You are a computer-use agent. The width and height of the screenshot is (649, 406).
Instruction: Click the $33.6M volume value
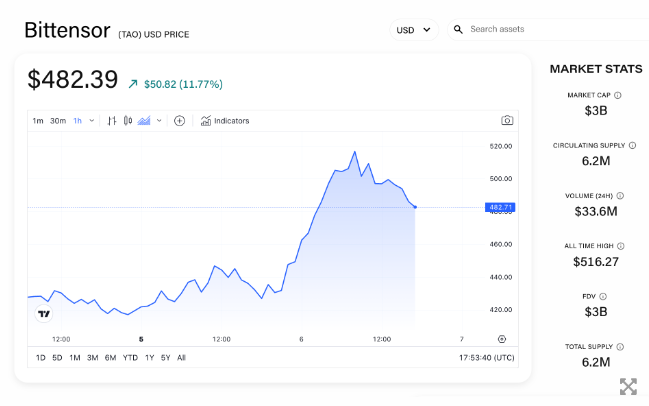pos(596,211)
